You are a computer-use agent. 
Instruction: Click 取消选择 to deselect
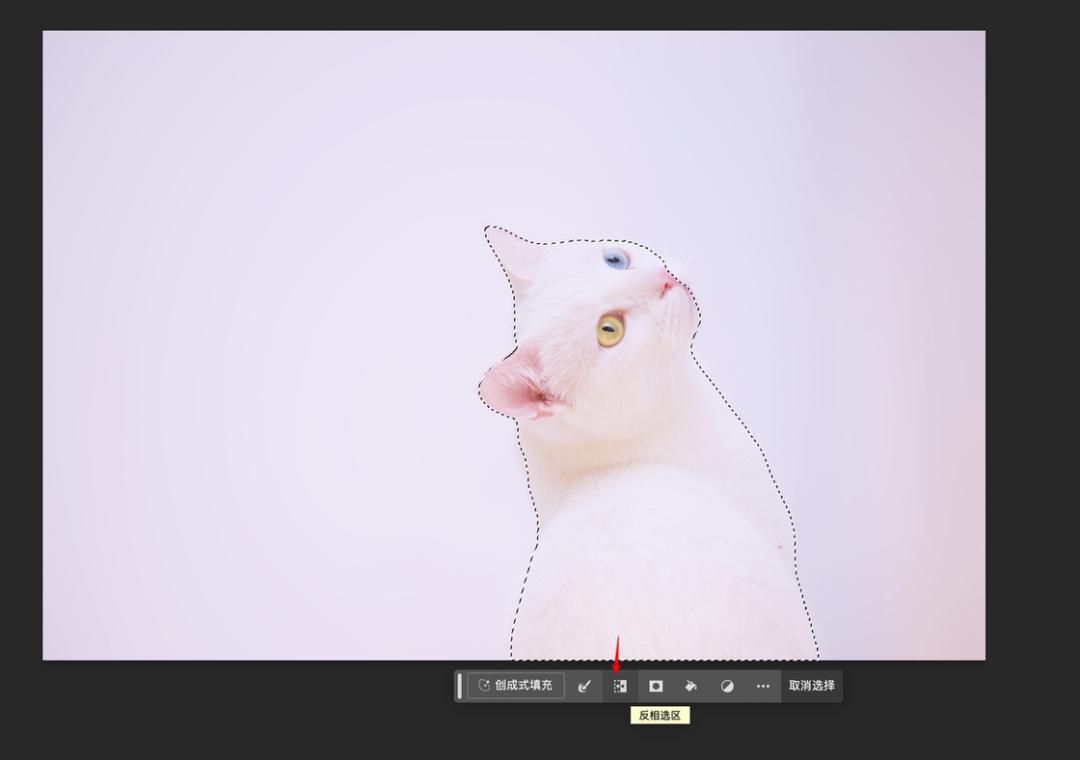click(811, 686)
